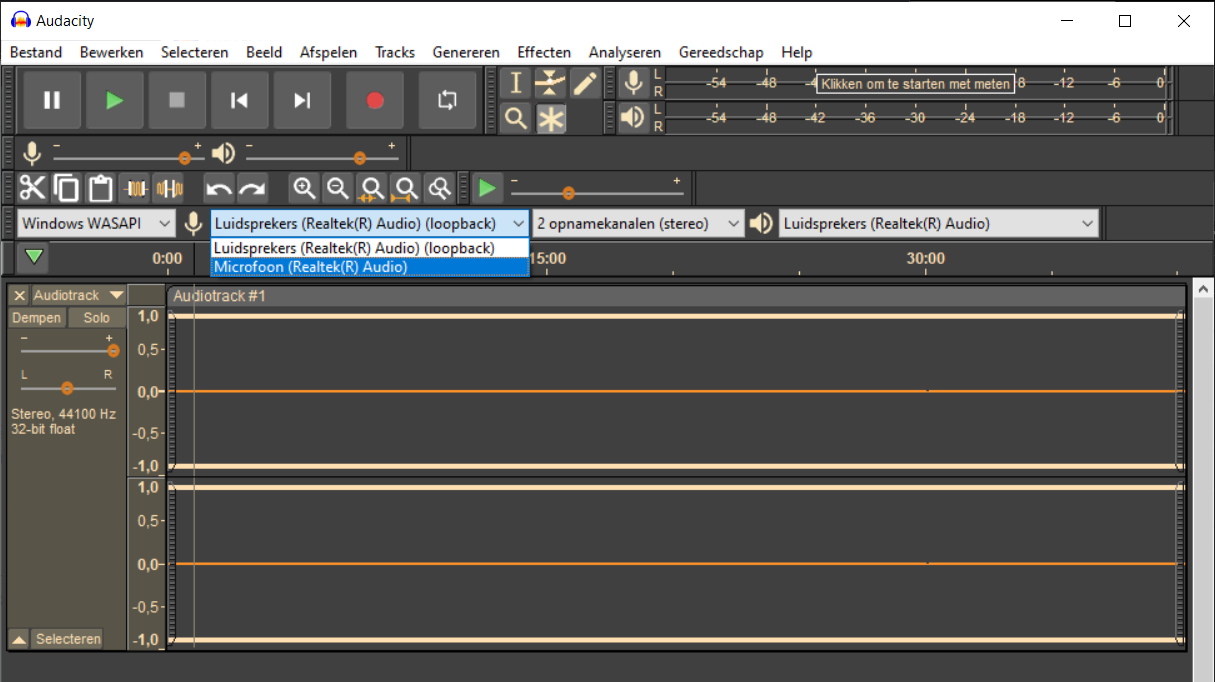
Task: Click the recording level meter to start monitoring
Action: point(915,84)
